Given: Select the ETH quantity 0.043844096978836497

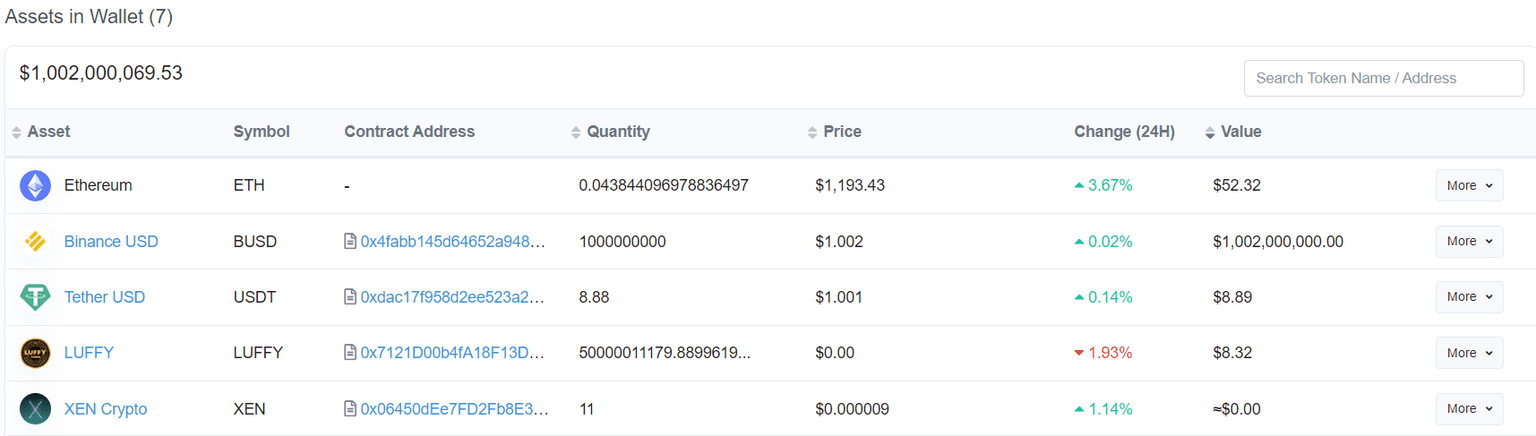Looking at the screenshot, I should [664, 185].
